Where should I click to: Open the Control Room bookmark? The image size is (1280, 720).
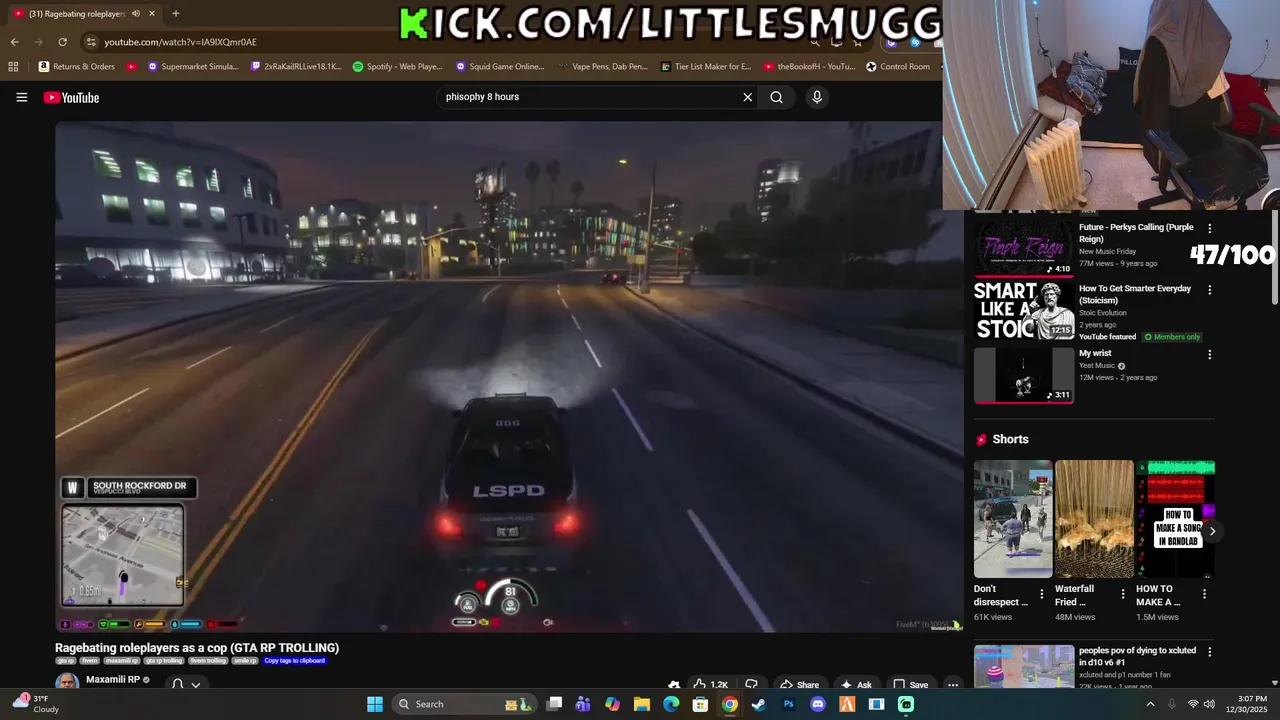(x=898, y=67)
